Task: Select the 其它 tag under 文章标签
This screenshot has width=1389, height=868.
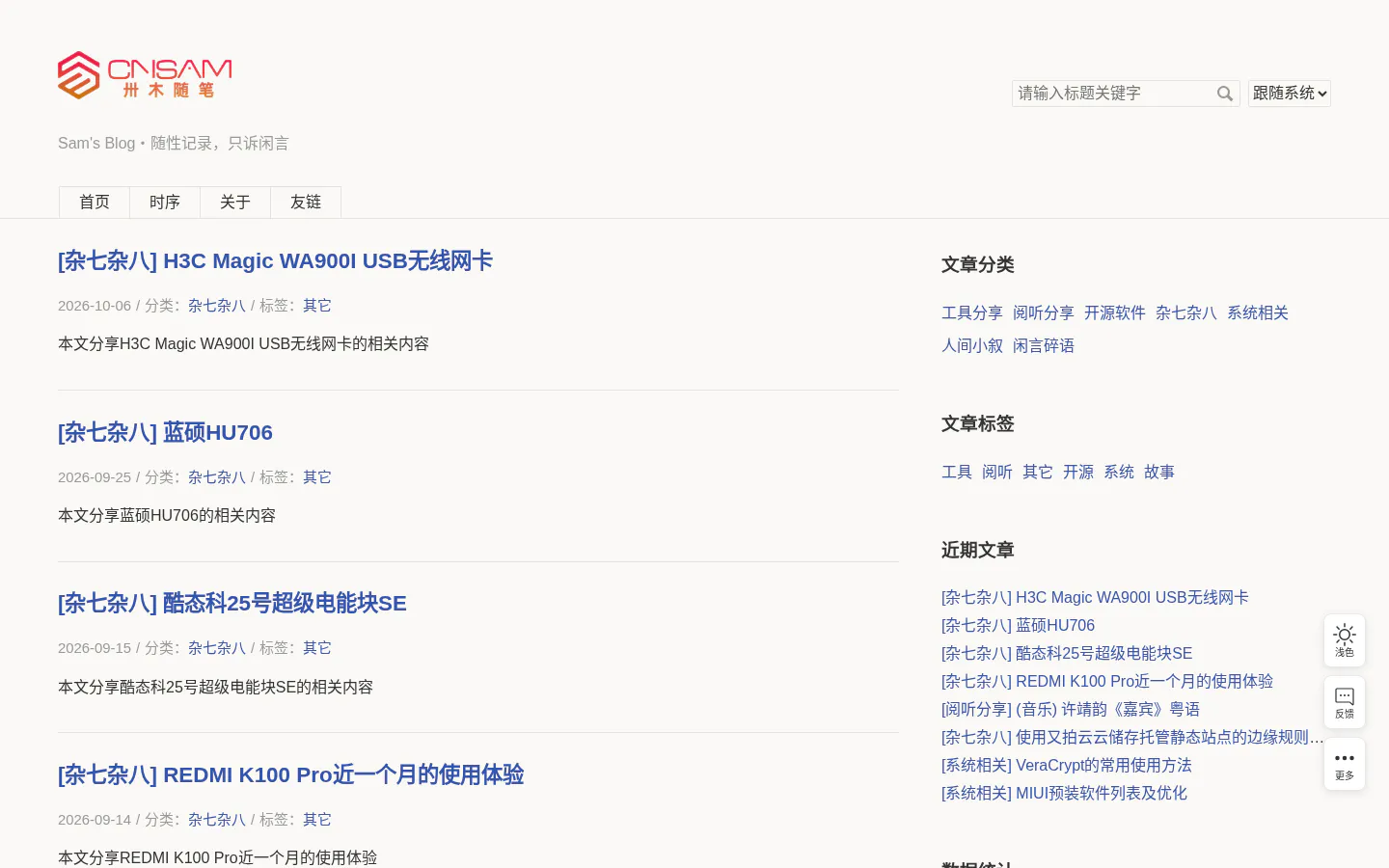Action: click(x=1038, y=473)
